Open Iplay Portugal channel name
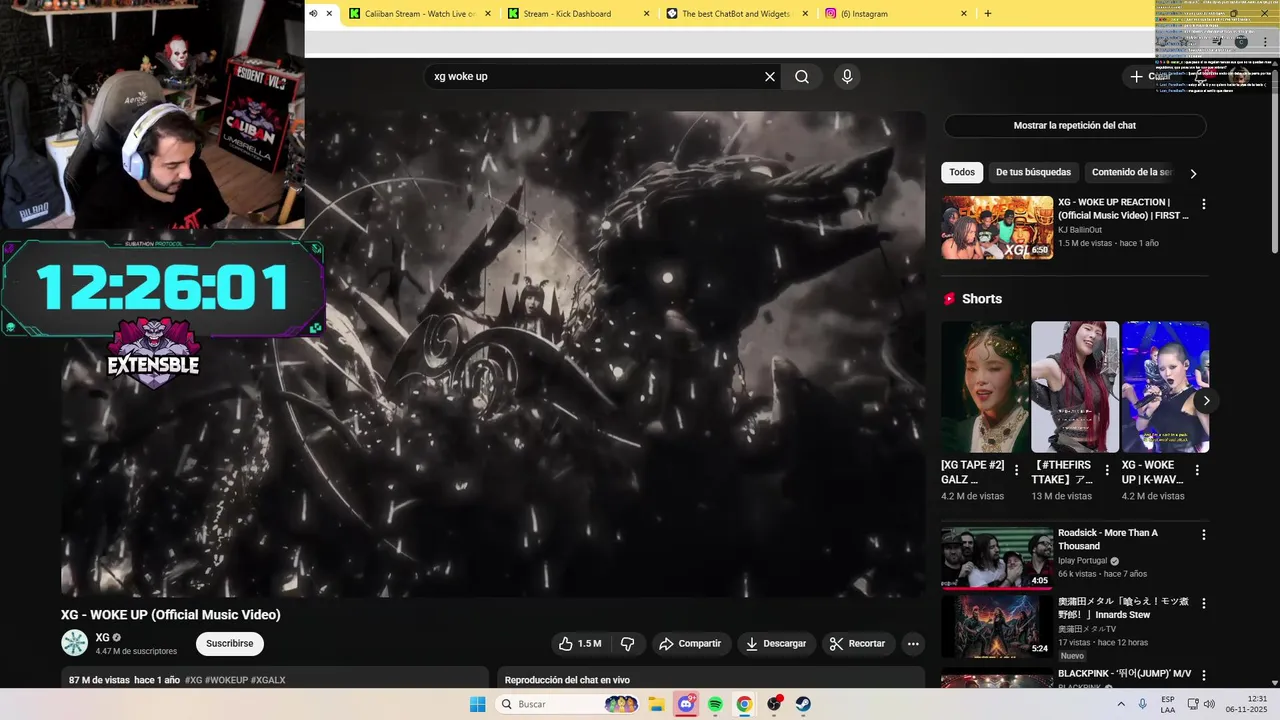This screenshot has height=720, width=1280. [x=1082, y=561]
